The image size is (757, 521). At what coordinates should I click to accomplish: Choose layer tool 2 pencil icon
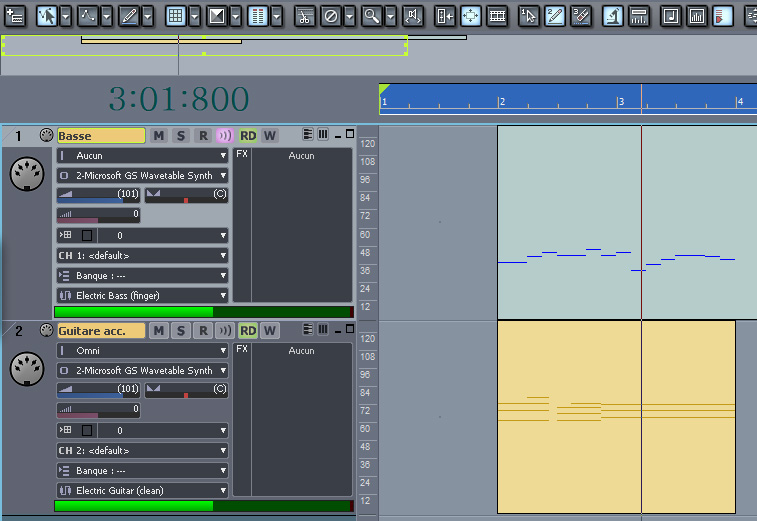[x=555, y=16]
